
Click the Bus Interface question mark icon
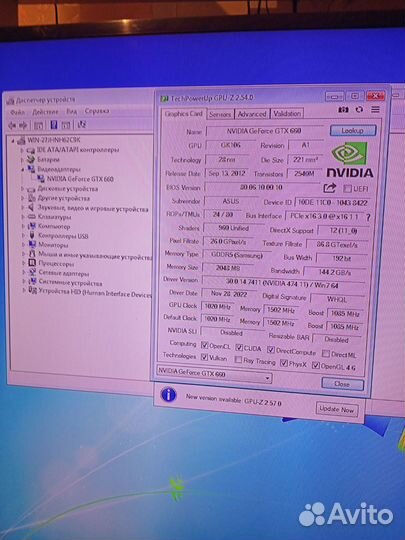(x=368, y=217)
